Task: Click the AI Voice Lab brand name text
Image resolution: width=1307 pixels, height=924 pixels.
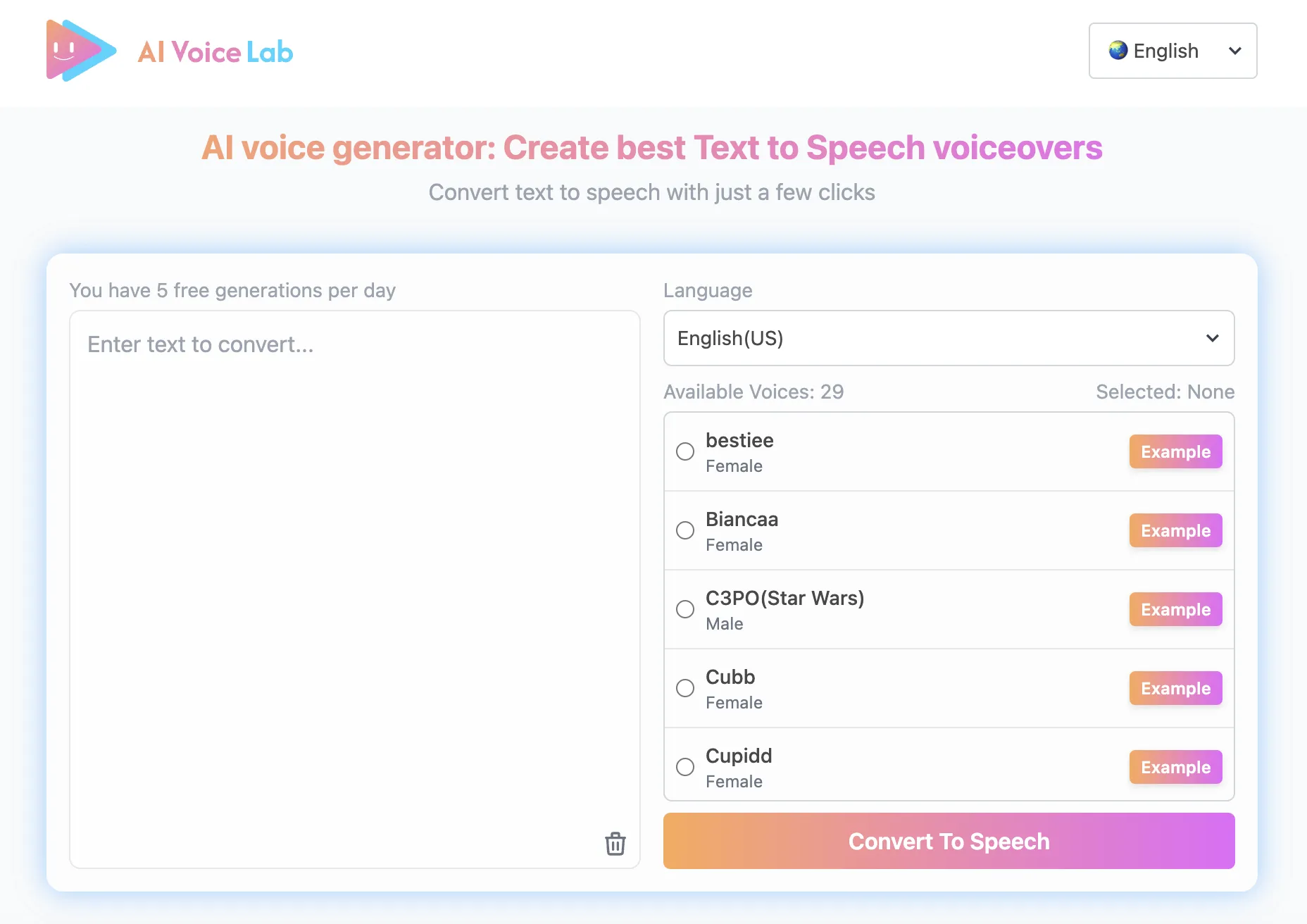Action: (215, 51)
